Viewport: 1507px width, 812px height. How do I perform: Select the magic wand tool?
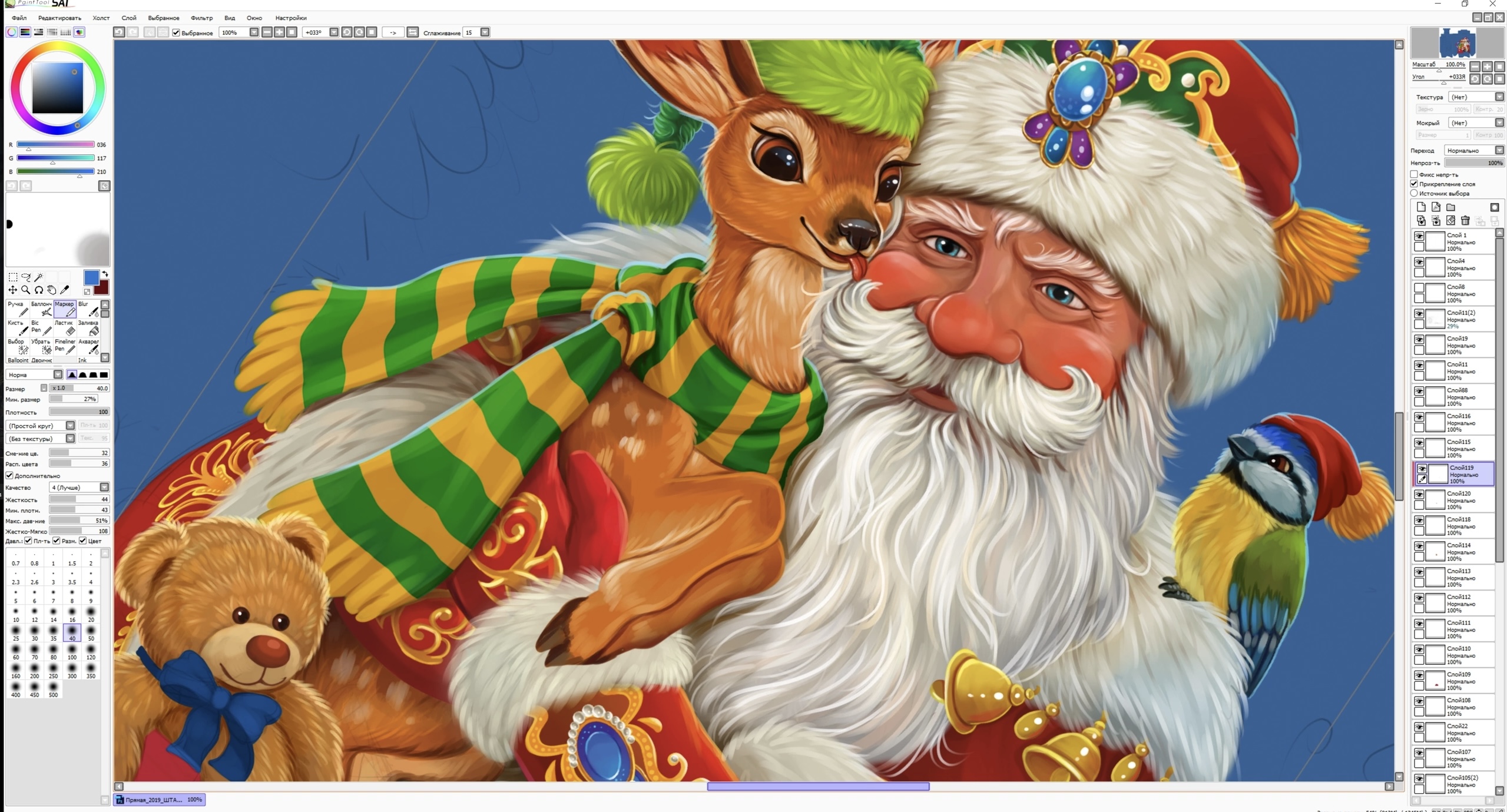pyautogui.click(x=39, y=277)
